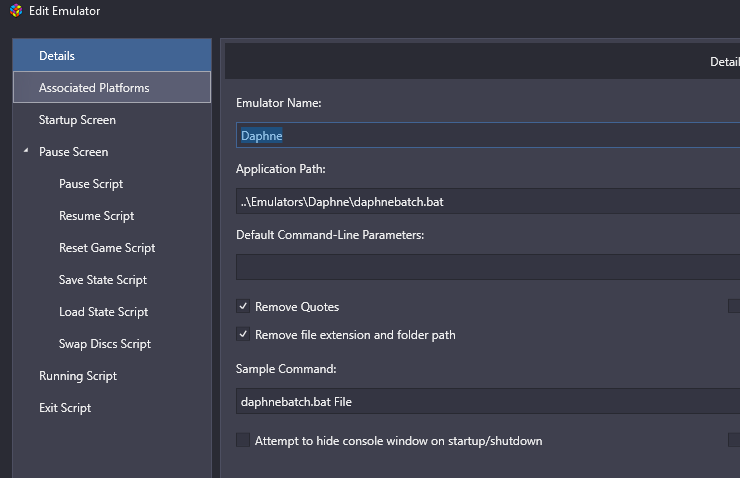
Task: Open Save State Script
Action: pyautogui.click(x=112, y=280)
